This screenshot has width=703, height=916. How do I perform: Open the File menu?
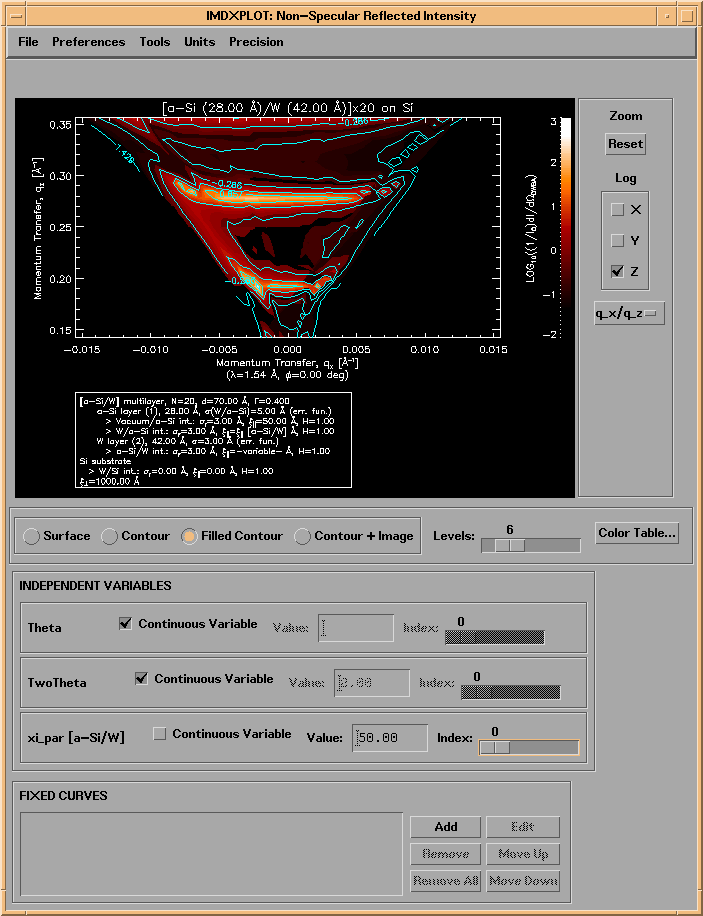[28, 42]
